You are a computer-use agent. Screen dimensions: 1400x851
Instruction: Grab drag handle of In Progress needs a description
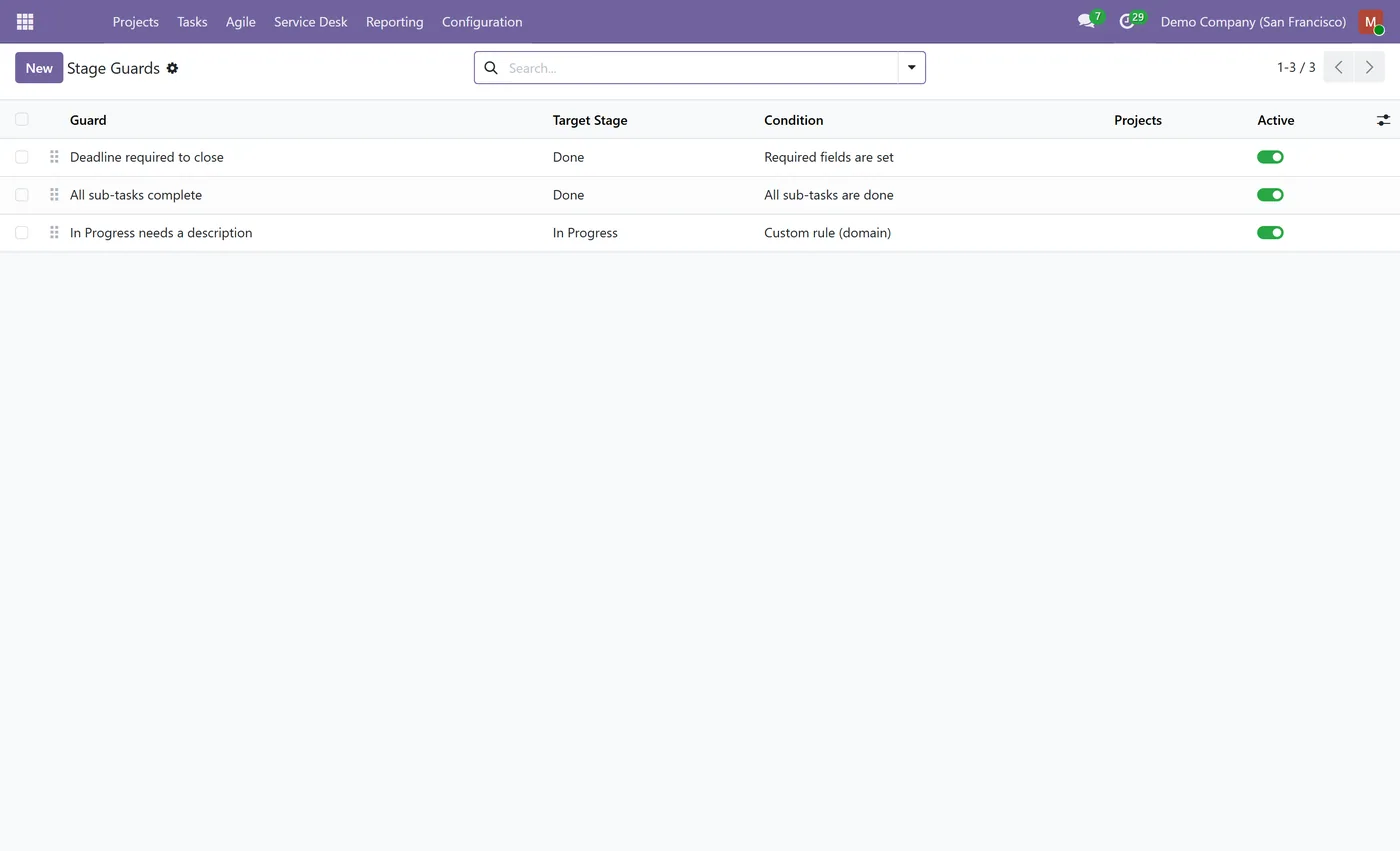point(54,233)
